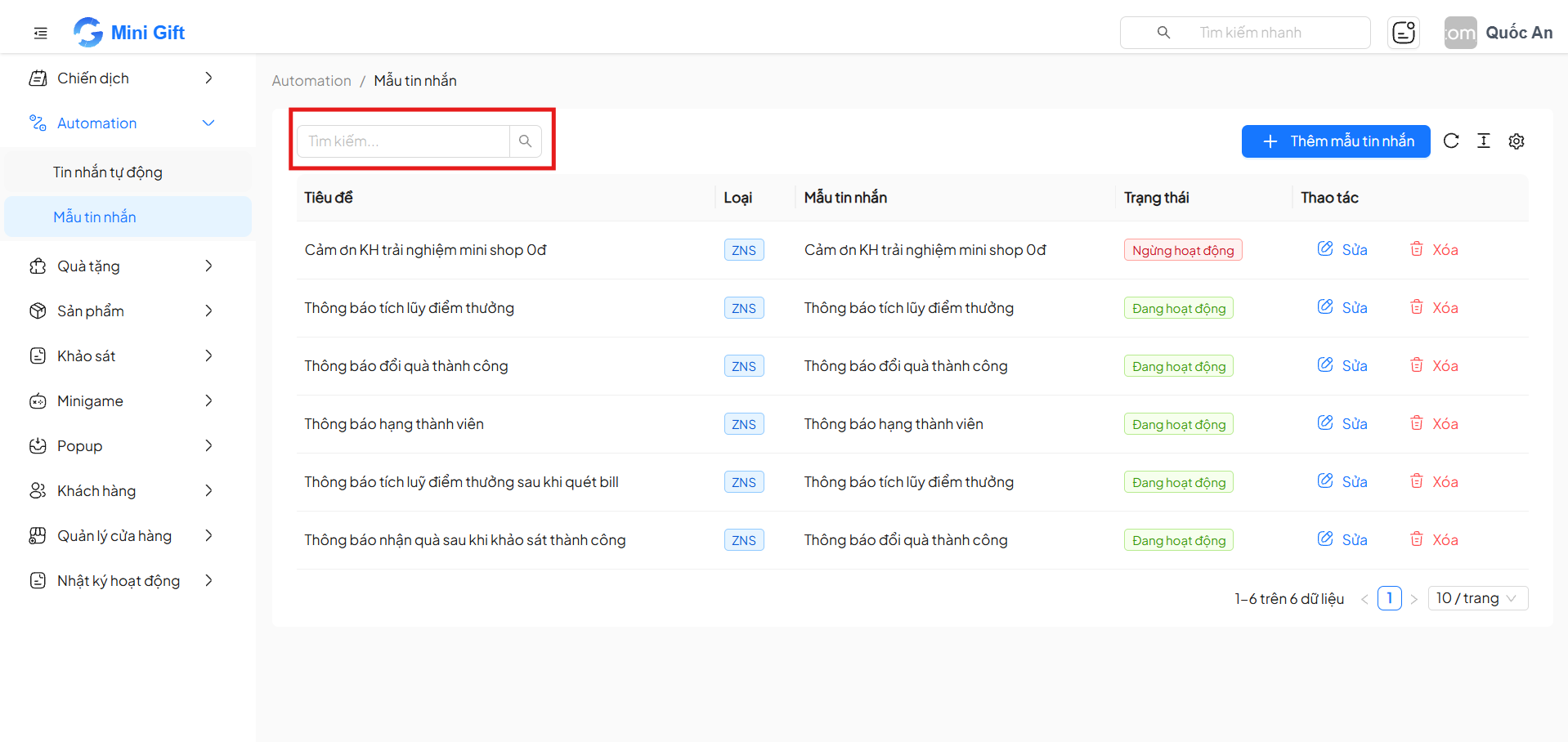
Task: Open the Quốc An user profile
Action: tap(1499, 33)
